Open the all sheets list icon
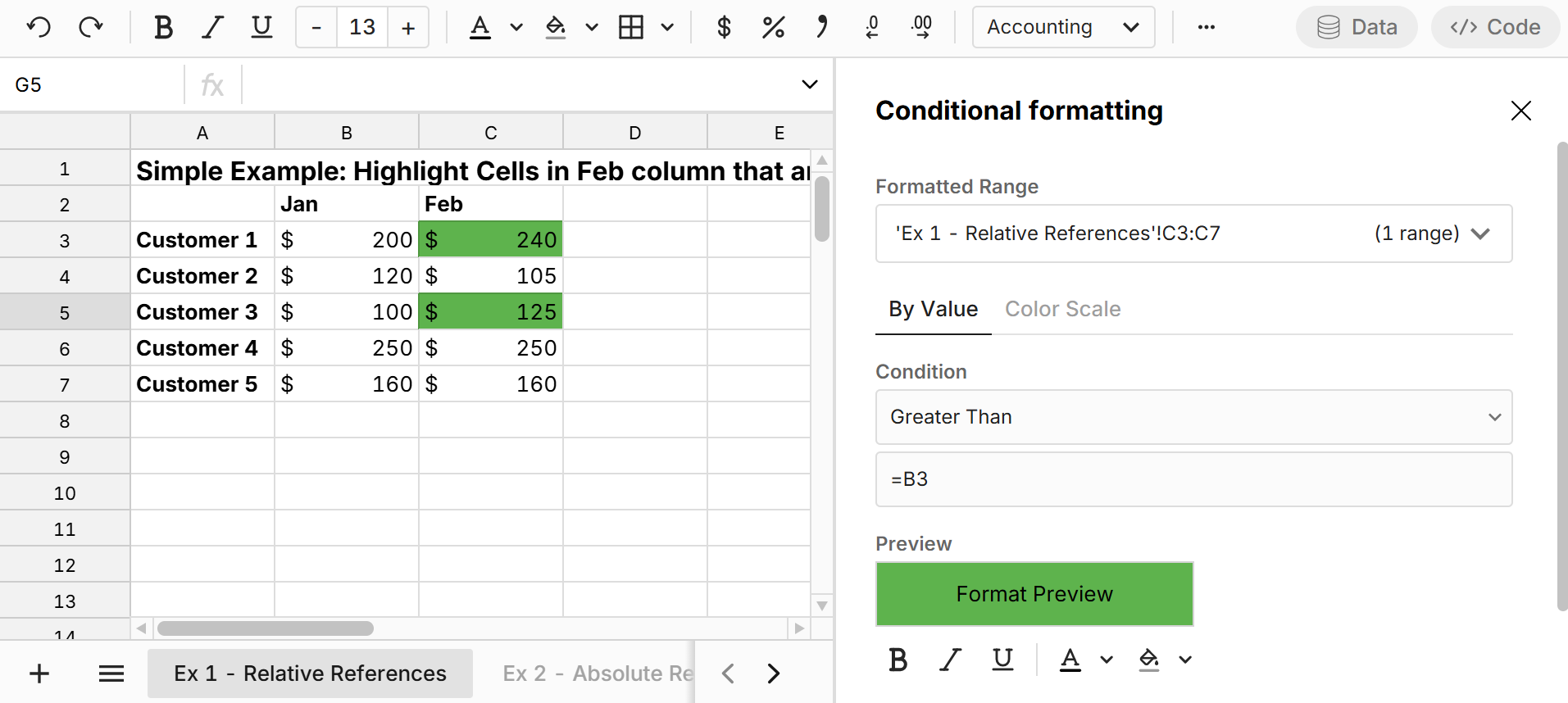 click(111, 674)
